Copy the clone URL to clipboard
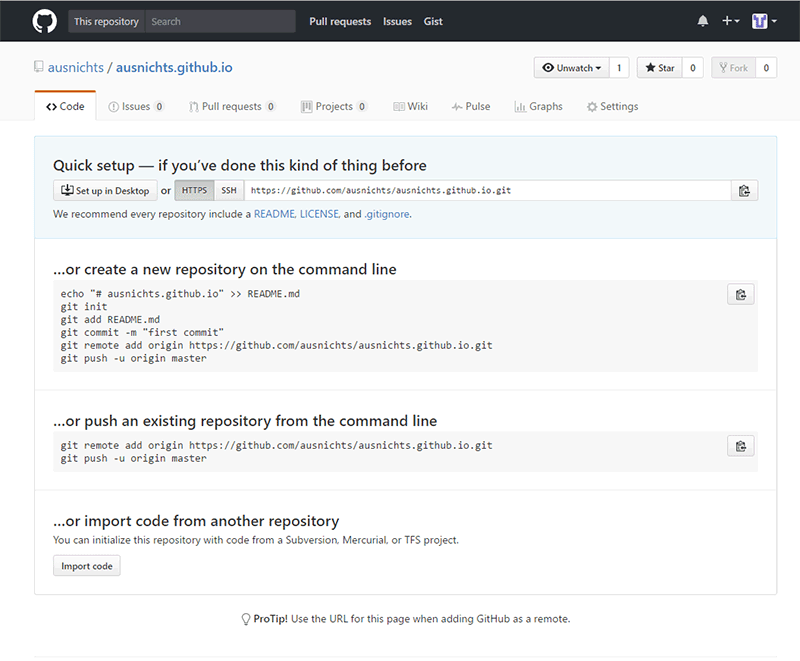Viewport: 800px width, 661px height. tap(744, 190)
